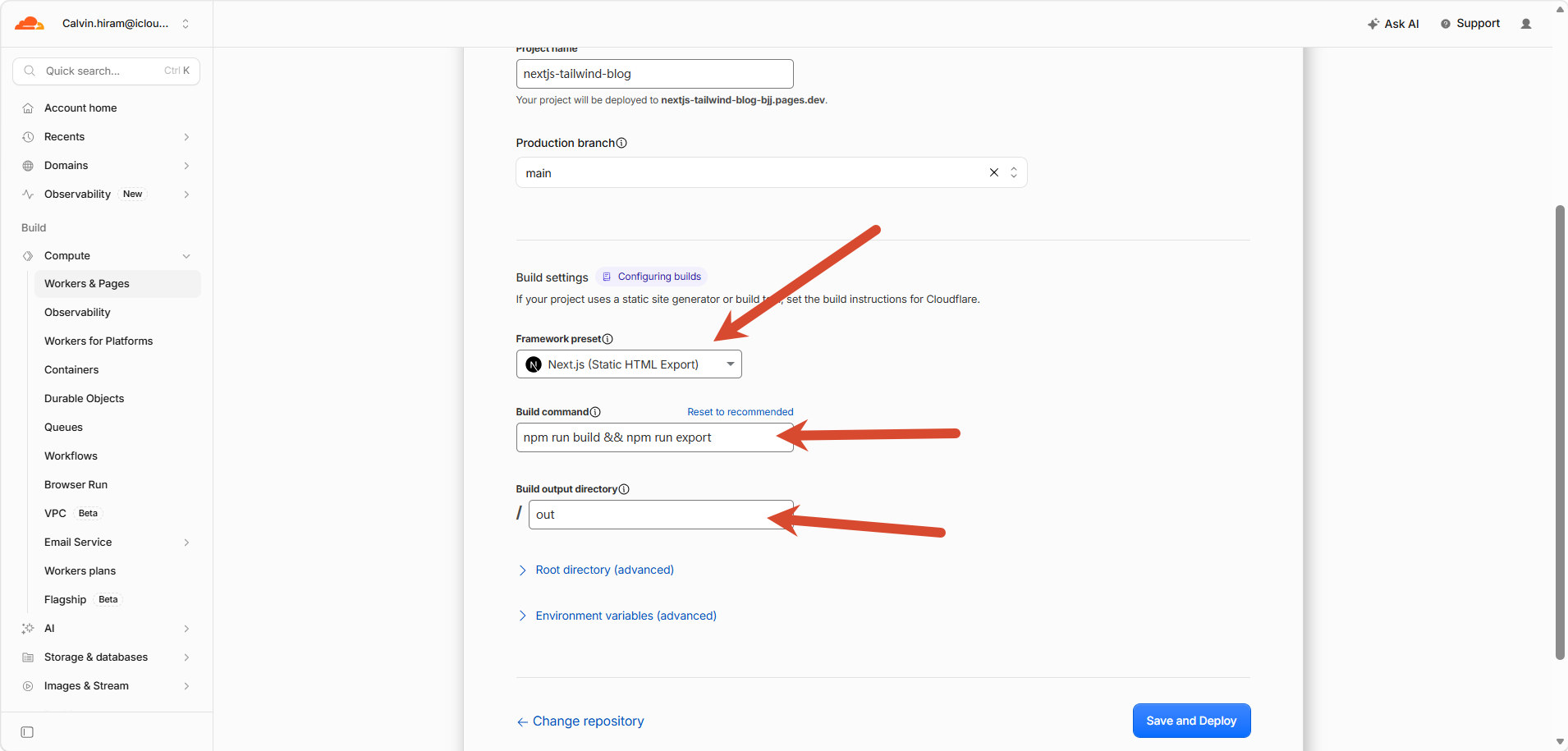
Task: Open Production branch dropdown arrows
Action: click(x=1014, y=172)
